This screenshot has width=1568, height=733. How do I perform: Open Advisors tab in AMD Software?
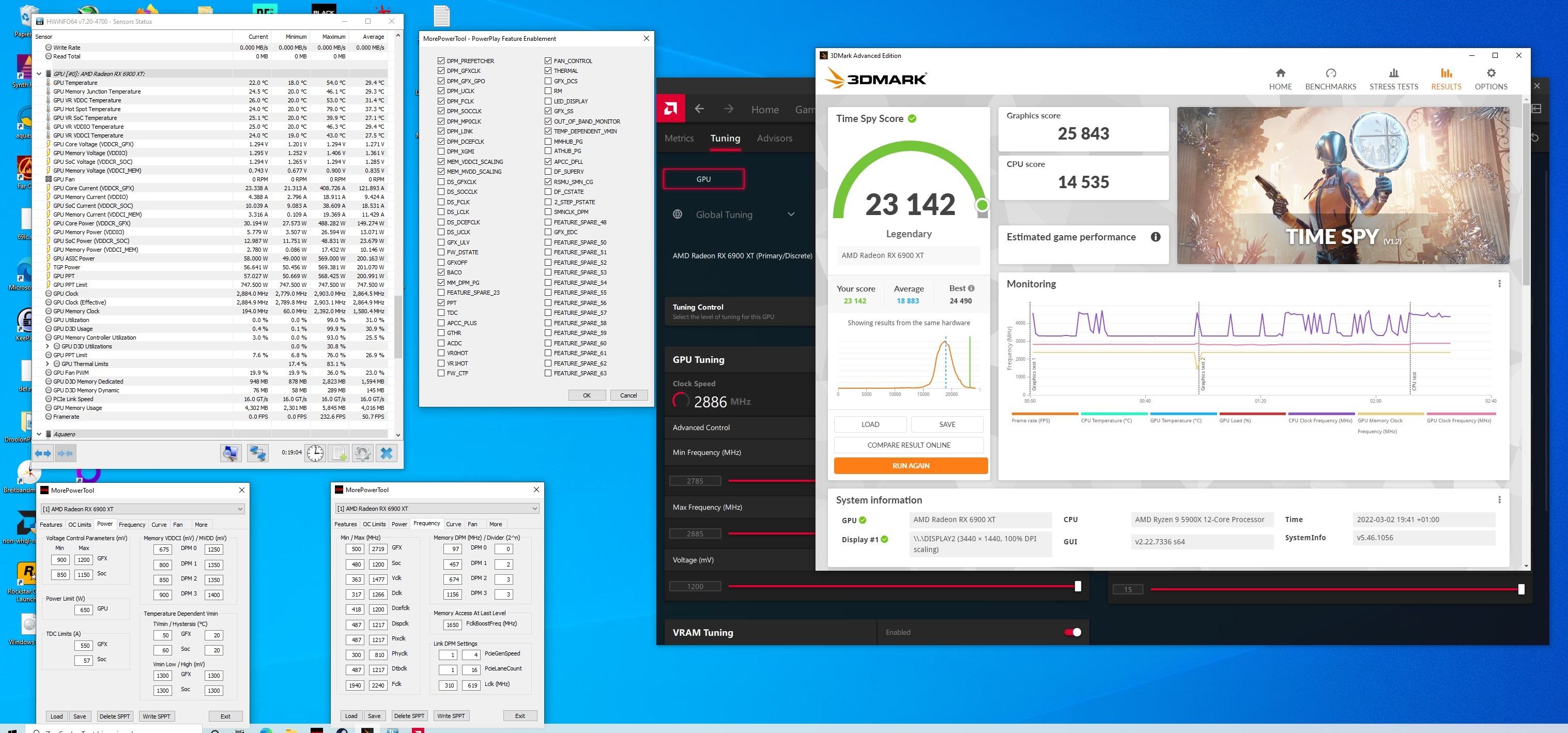(774, 138)
